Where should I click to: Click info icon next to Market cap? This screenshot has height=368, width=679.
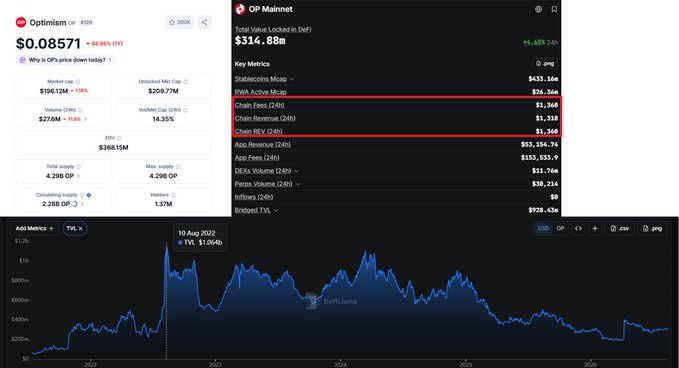coord(78,81)
